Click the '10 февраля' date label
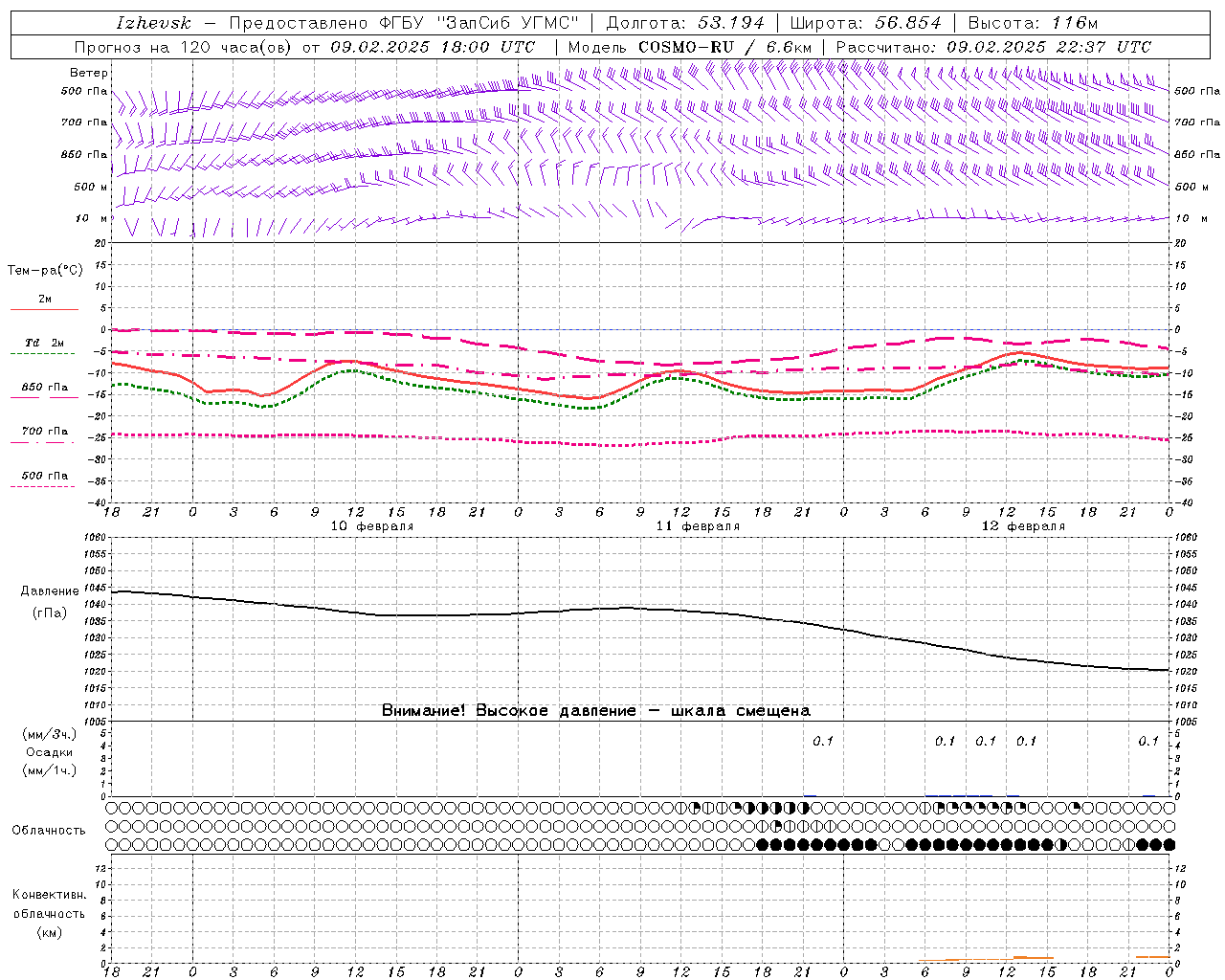The width and height of the screenshot is (1225, 980). tap(372, 526)
